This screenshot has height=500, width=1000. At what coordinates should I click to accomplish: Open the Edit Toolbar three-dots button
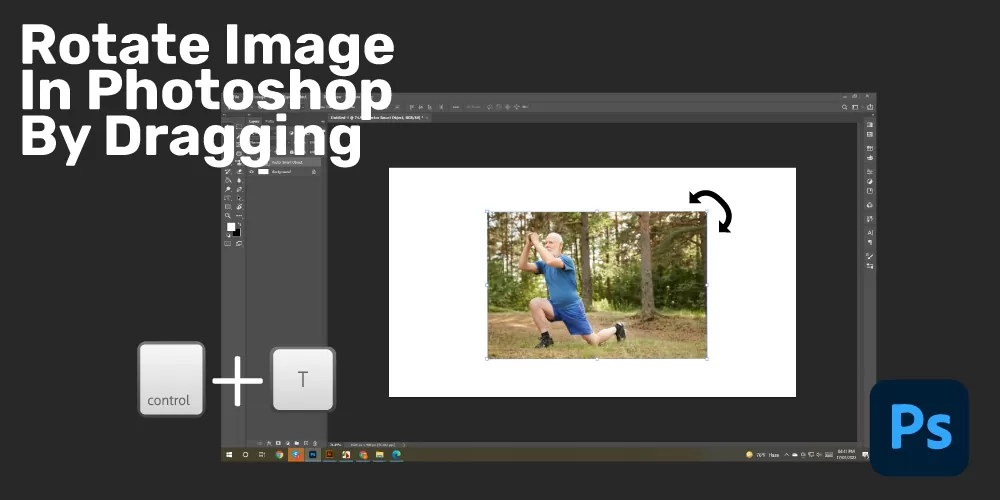[239, 216]
